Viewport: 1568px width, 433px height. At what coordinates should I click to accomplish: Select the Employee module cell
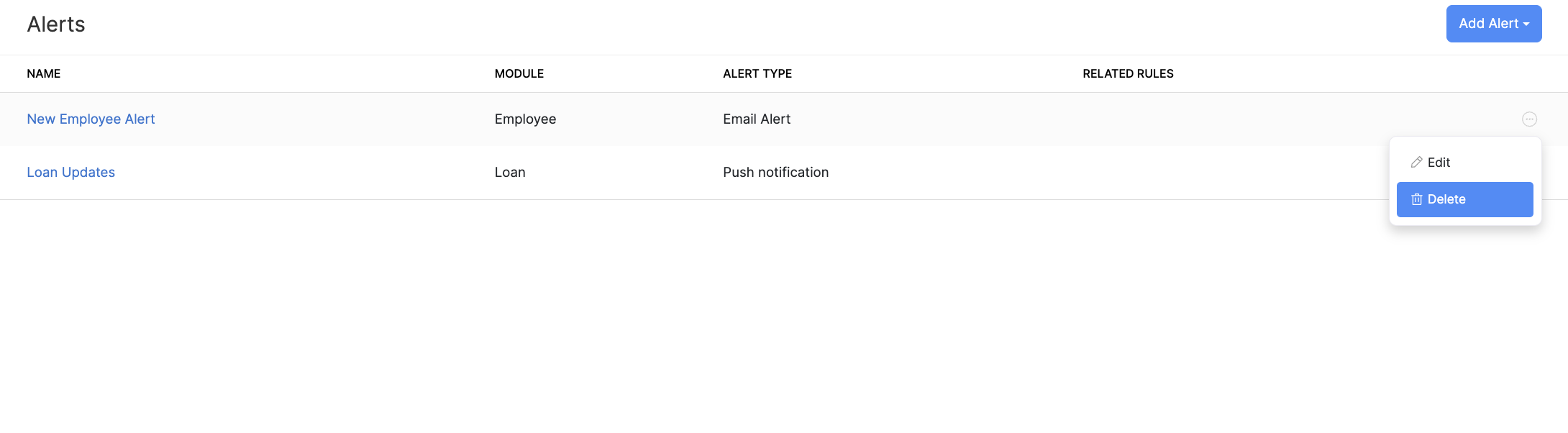[x=525, y=119]
